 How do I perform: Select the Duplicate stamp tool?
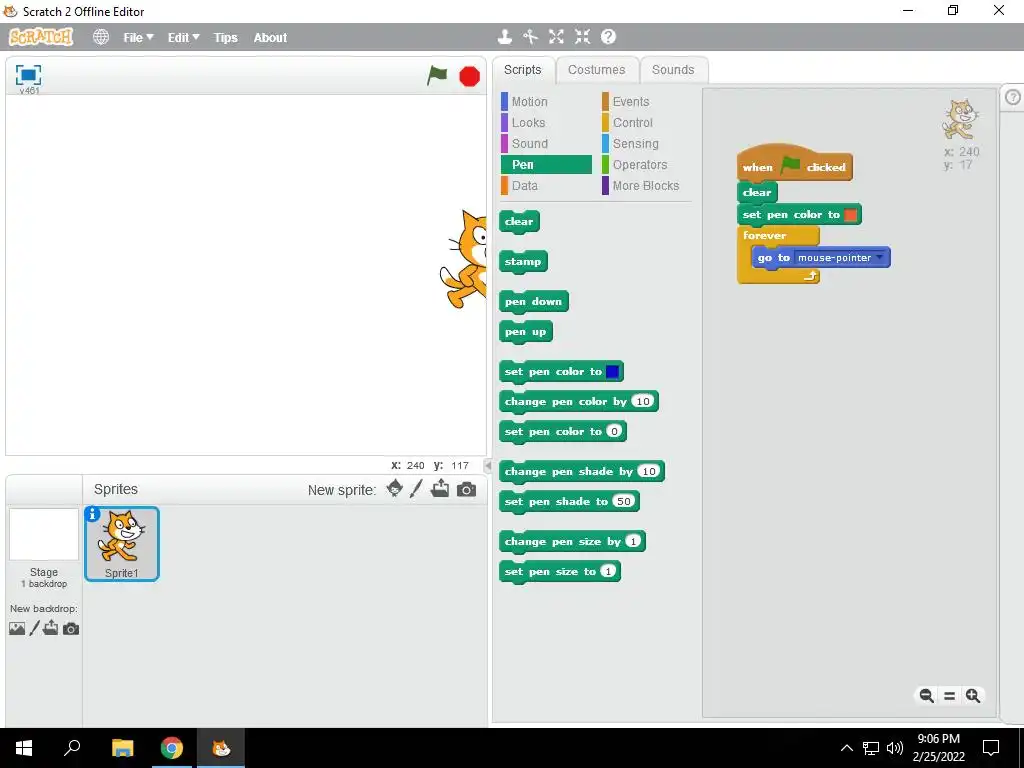click(504, 37)
